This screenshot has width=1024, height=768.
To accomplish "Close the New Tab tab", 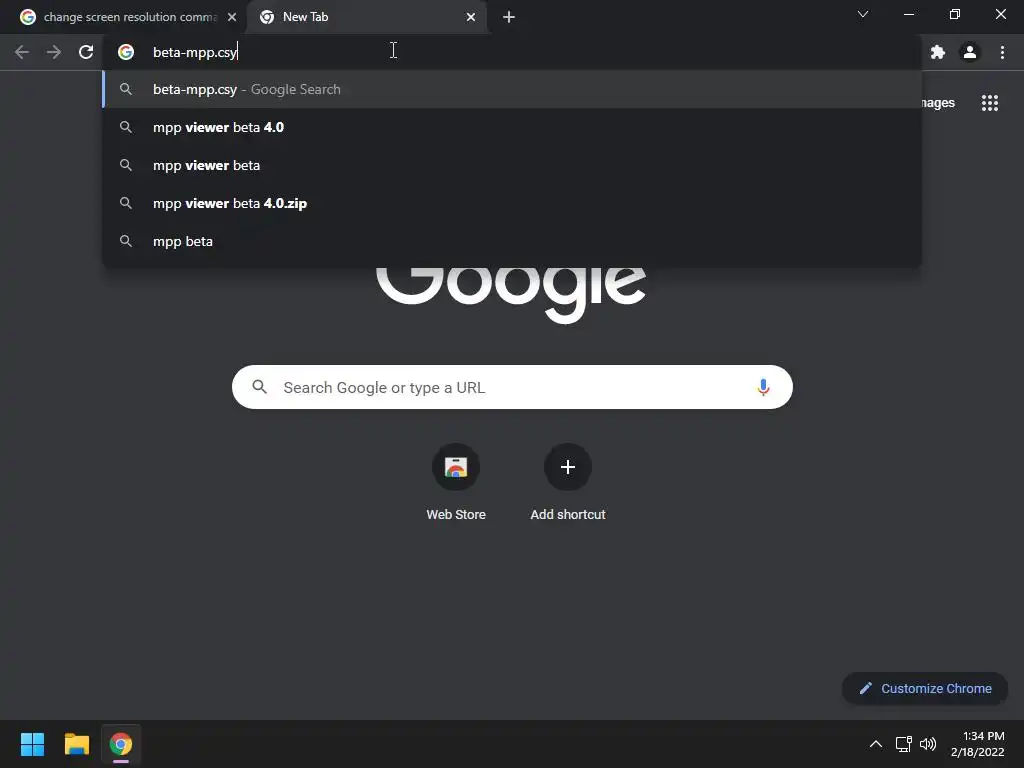I will [x=471, y=17].
